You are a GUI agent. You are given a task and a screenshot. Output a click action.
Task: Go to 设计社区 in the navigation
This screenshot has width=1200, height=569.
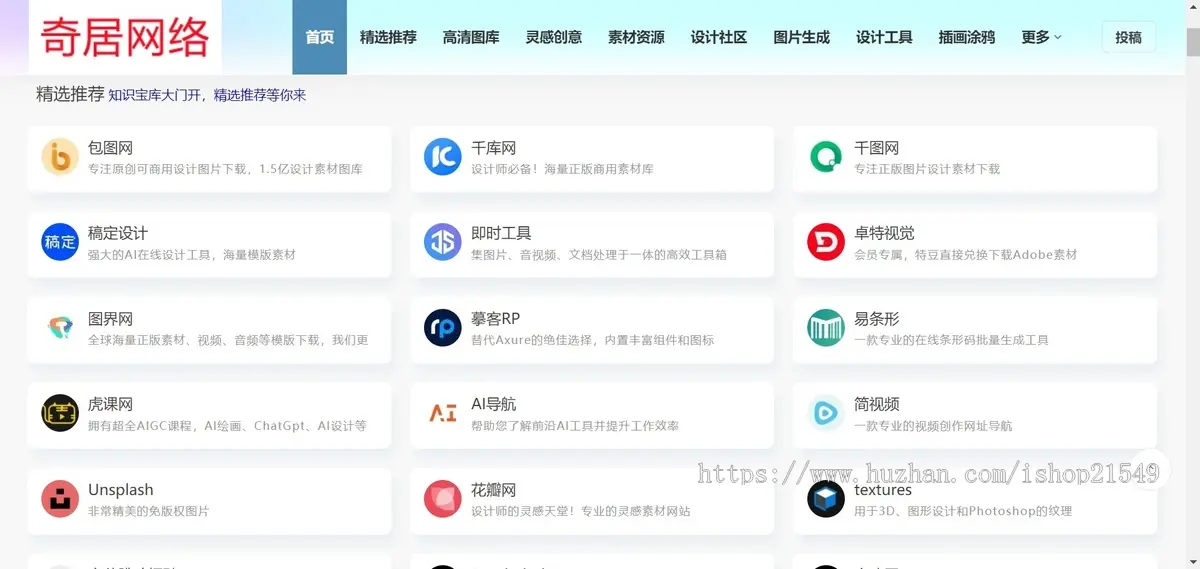pyautogui.click(x=719, y=37)
